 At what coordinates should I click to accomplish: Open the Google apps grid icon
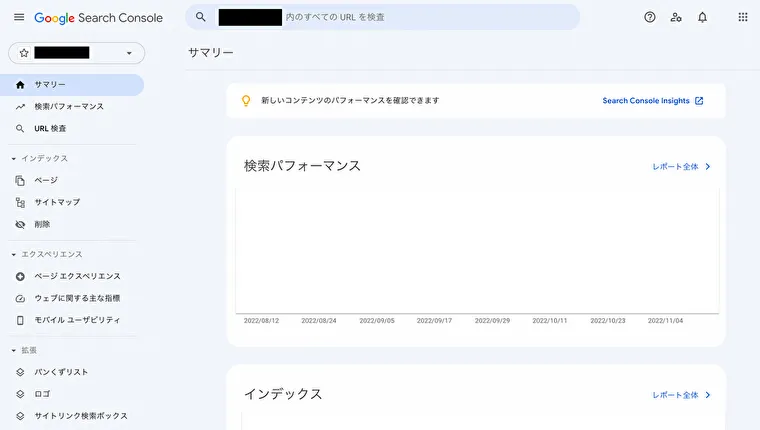[743, 17]
